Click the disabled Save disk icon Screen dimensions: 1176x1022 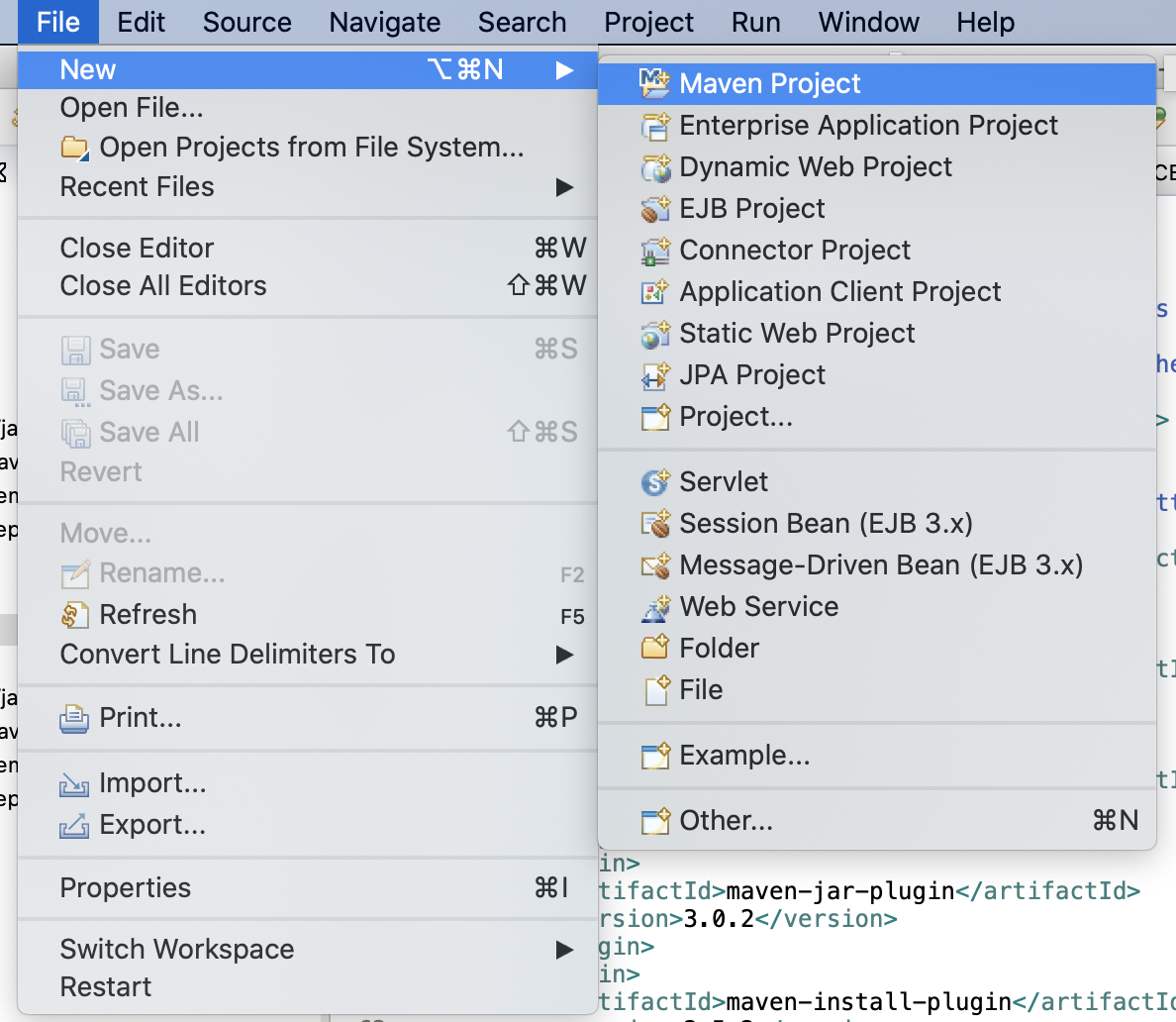[x=75, y=350]
